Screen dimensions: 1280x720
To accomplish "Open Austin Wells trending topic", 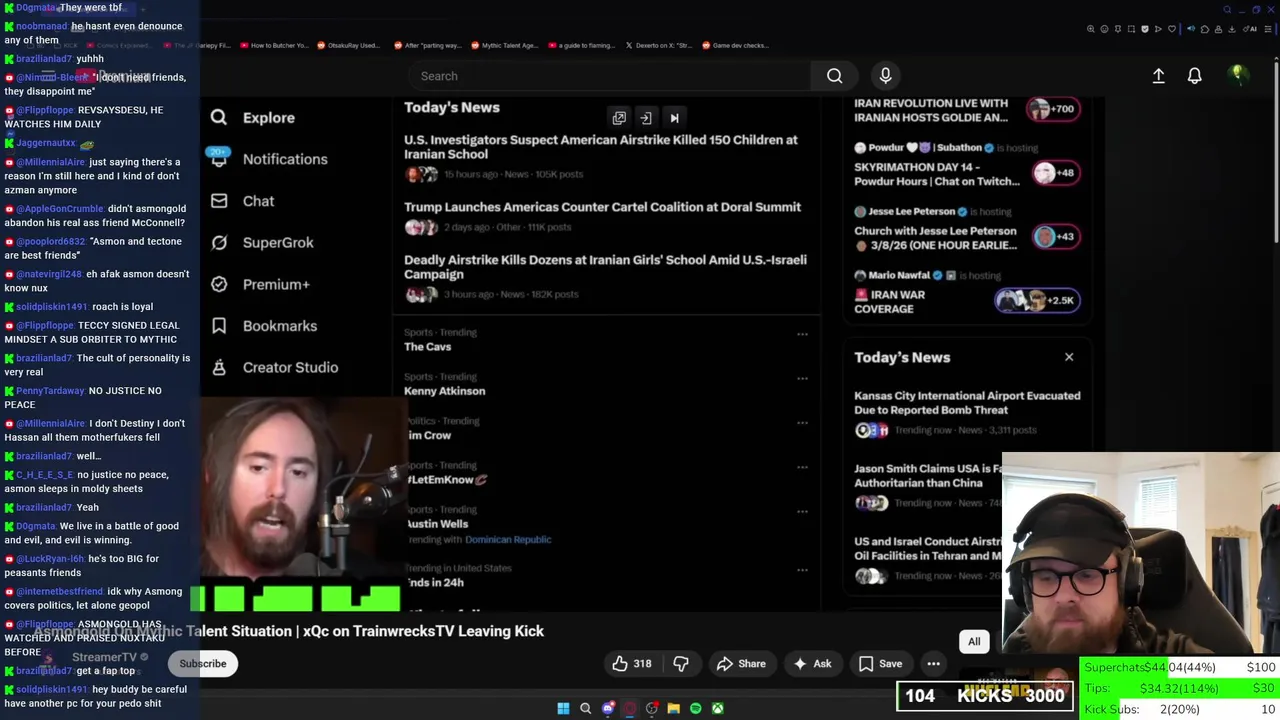I will pos(436,524).
